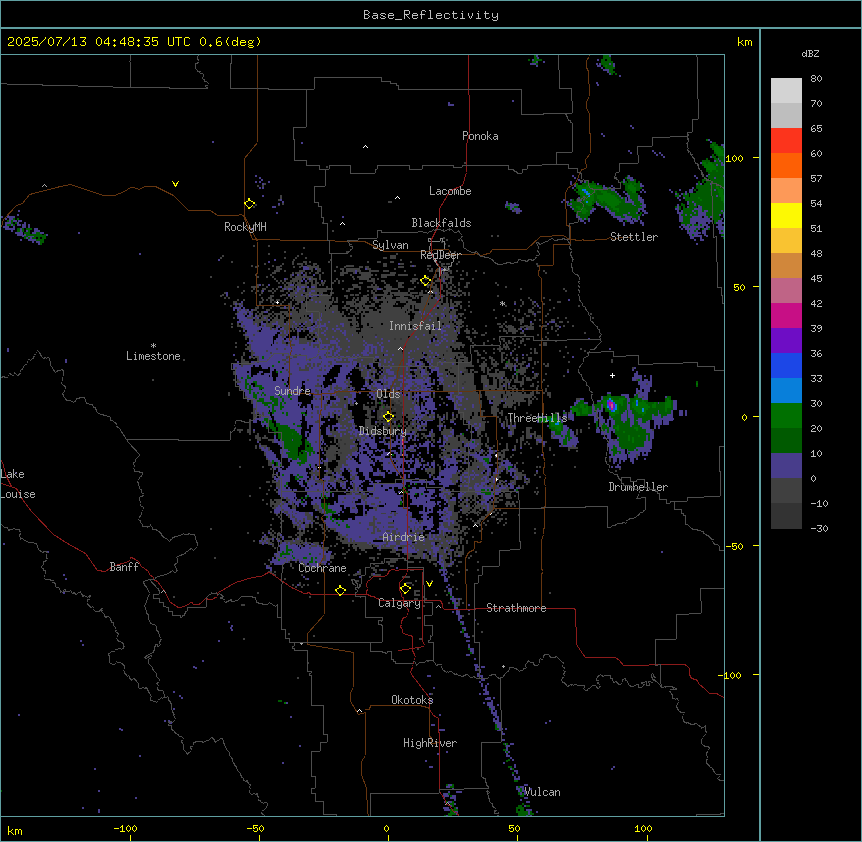The width and height of the screenshot is (862, 842).
Task: Click the Innisfail city label
Action: (x=415, y=326)
